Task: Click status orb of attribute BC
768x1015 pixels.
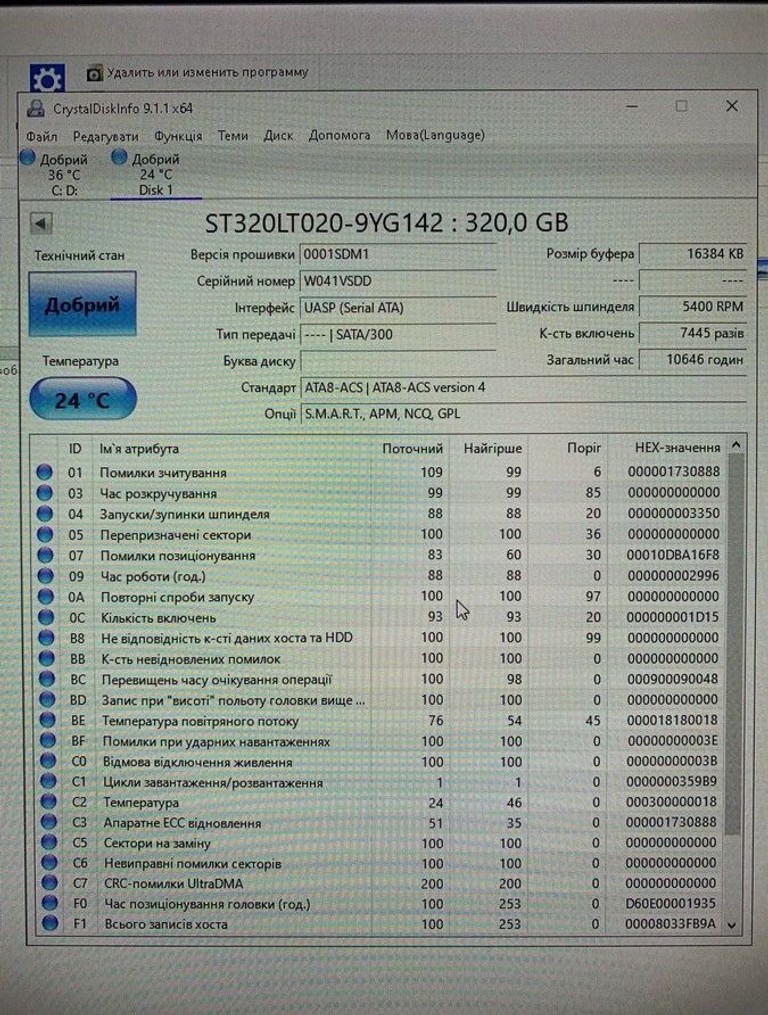Action: [x=47, y=680]
